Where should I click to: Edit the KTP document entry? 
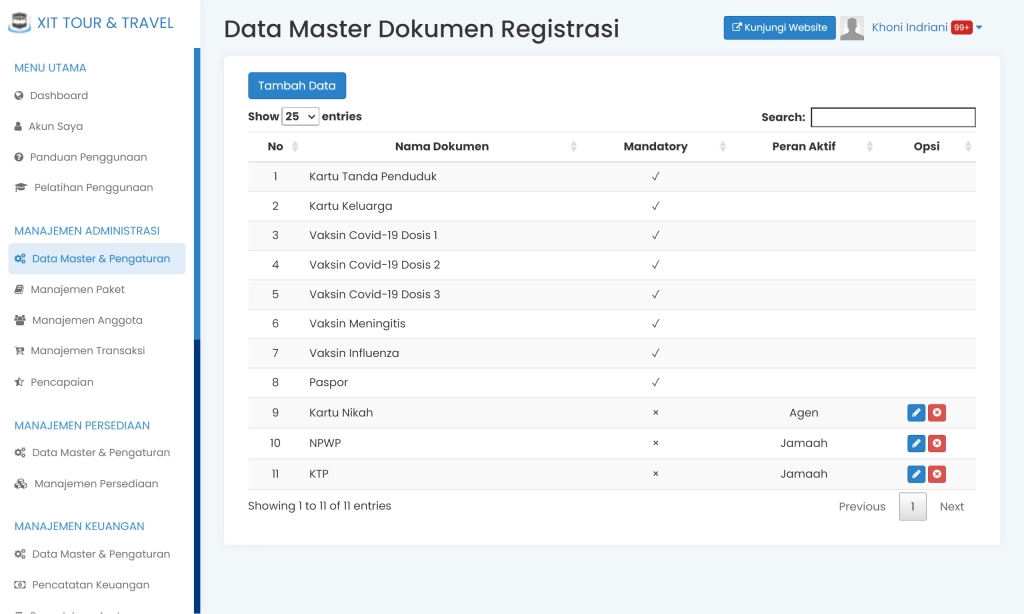[x=916, y=473]
